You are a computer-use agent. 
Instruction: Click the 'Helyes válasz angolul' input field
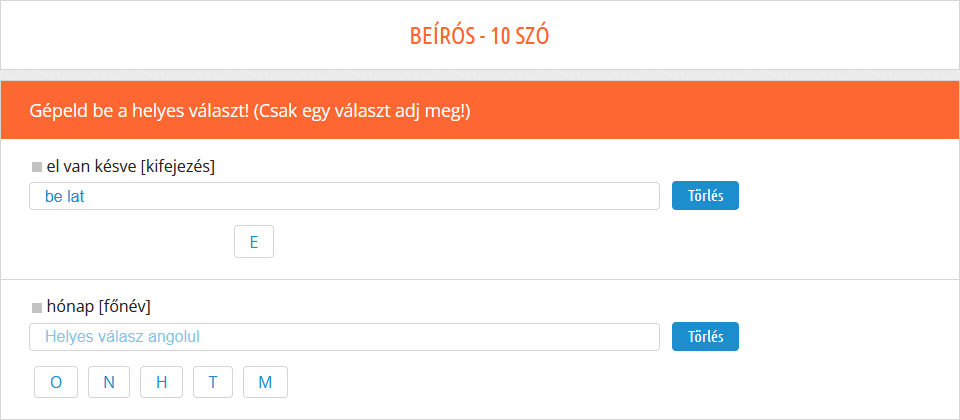coord(344,337)
